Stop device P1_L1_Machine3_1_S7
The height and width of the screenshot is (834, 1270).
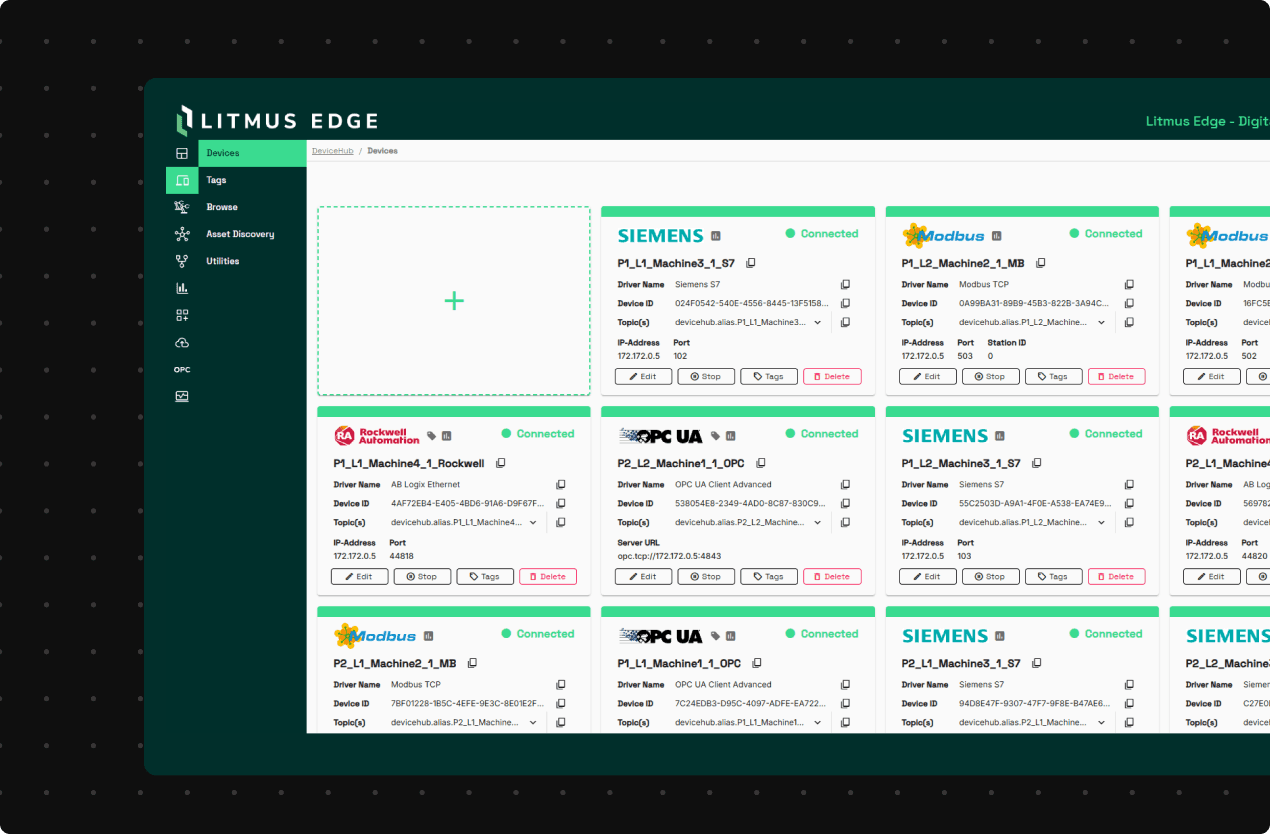coord(706,377)
